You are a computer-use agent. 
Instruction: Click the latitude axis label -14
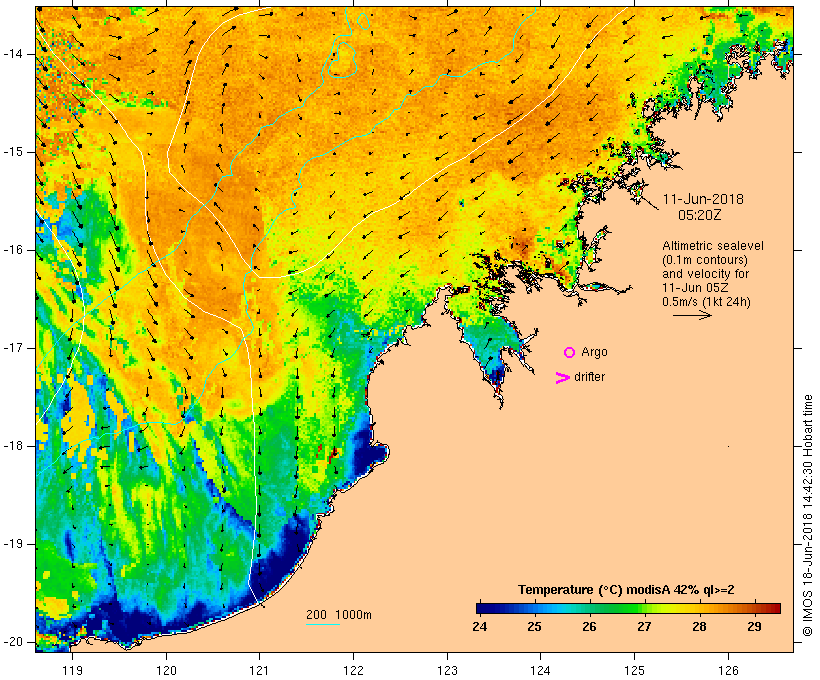[x=13, y=54]
